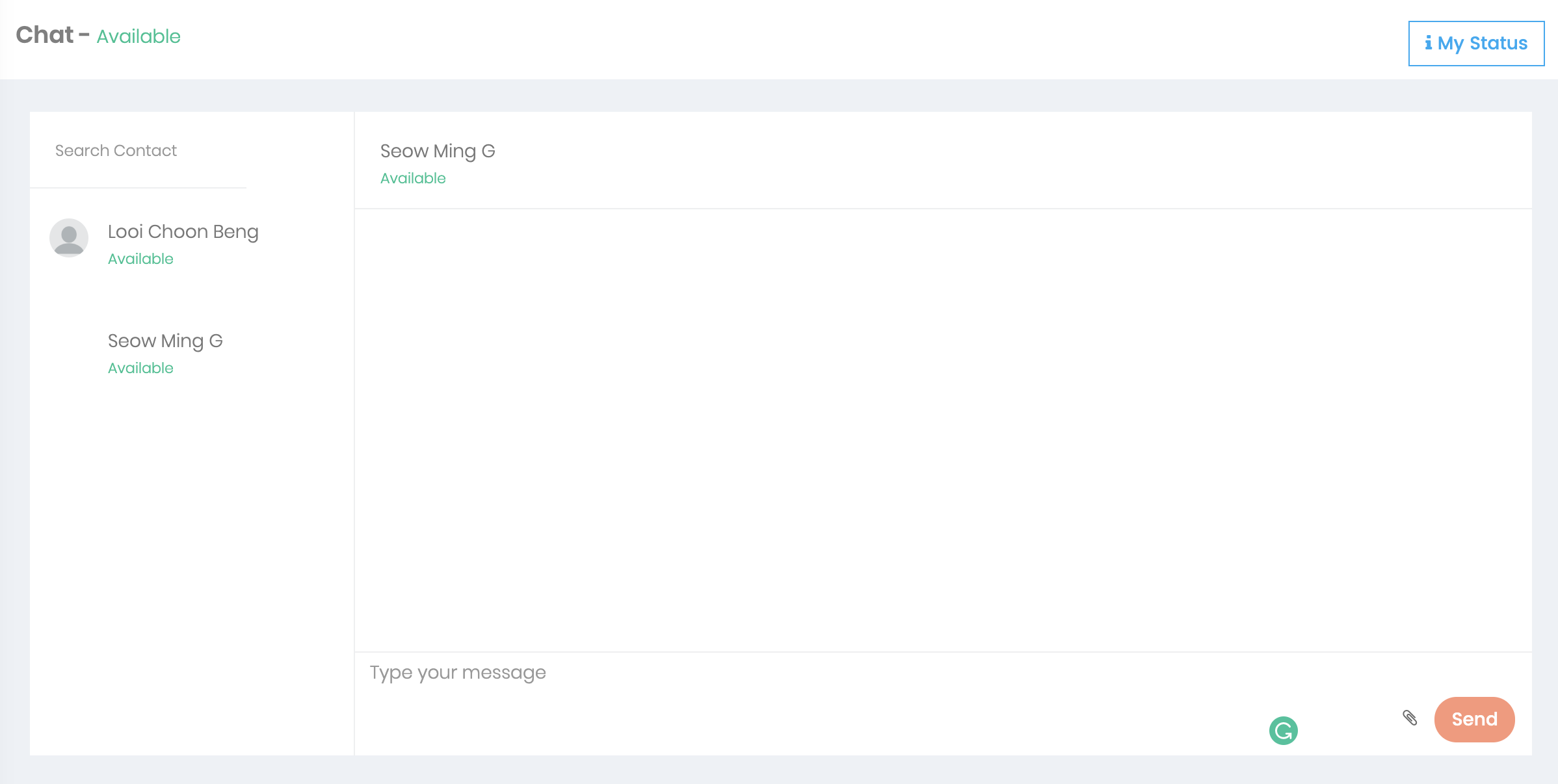Click the info icon in My Status
Viewport: 1558px width, 784px height.
[x=1428, y=43]
